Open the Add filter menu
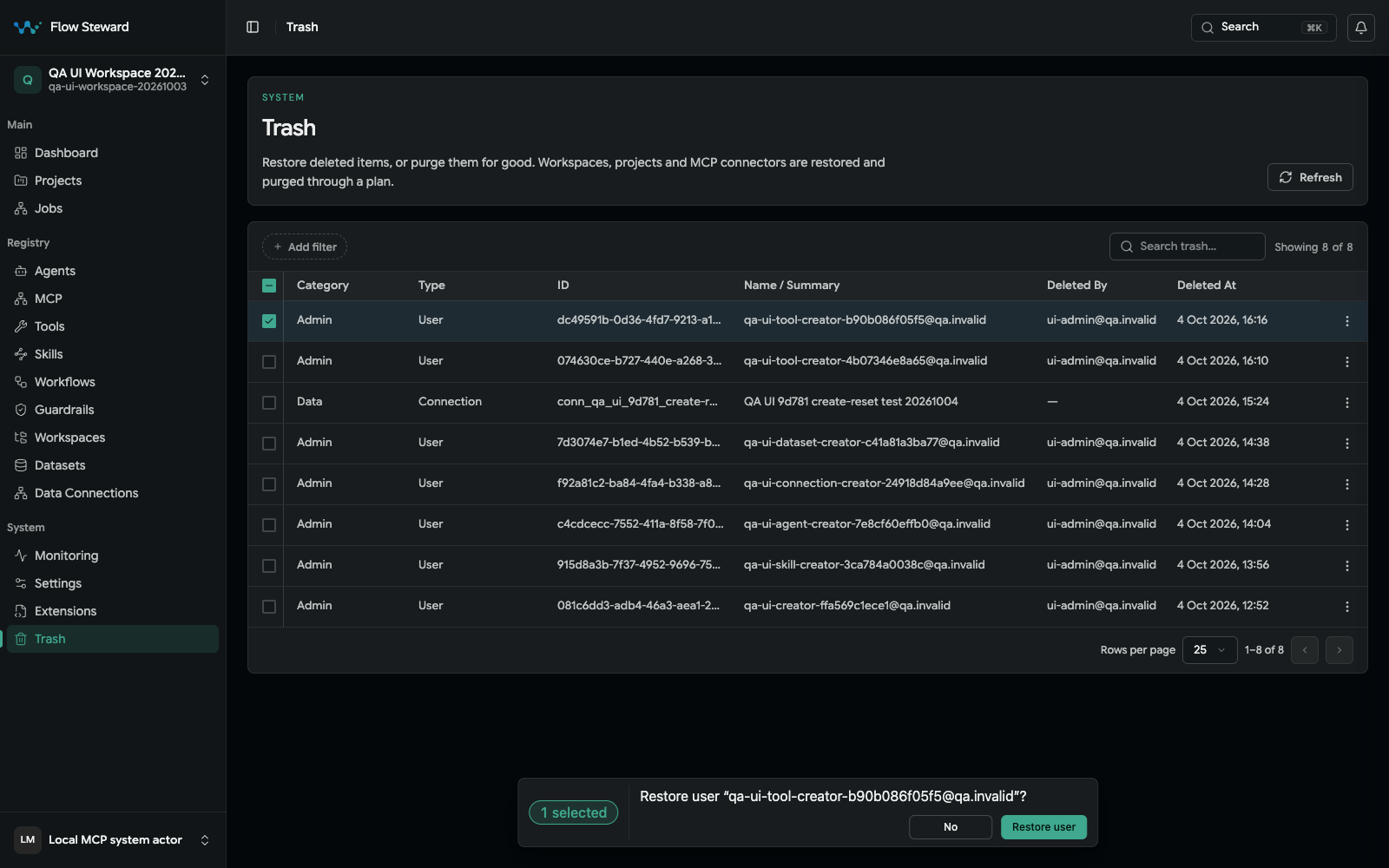 305,247
